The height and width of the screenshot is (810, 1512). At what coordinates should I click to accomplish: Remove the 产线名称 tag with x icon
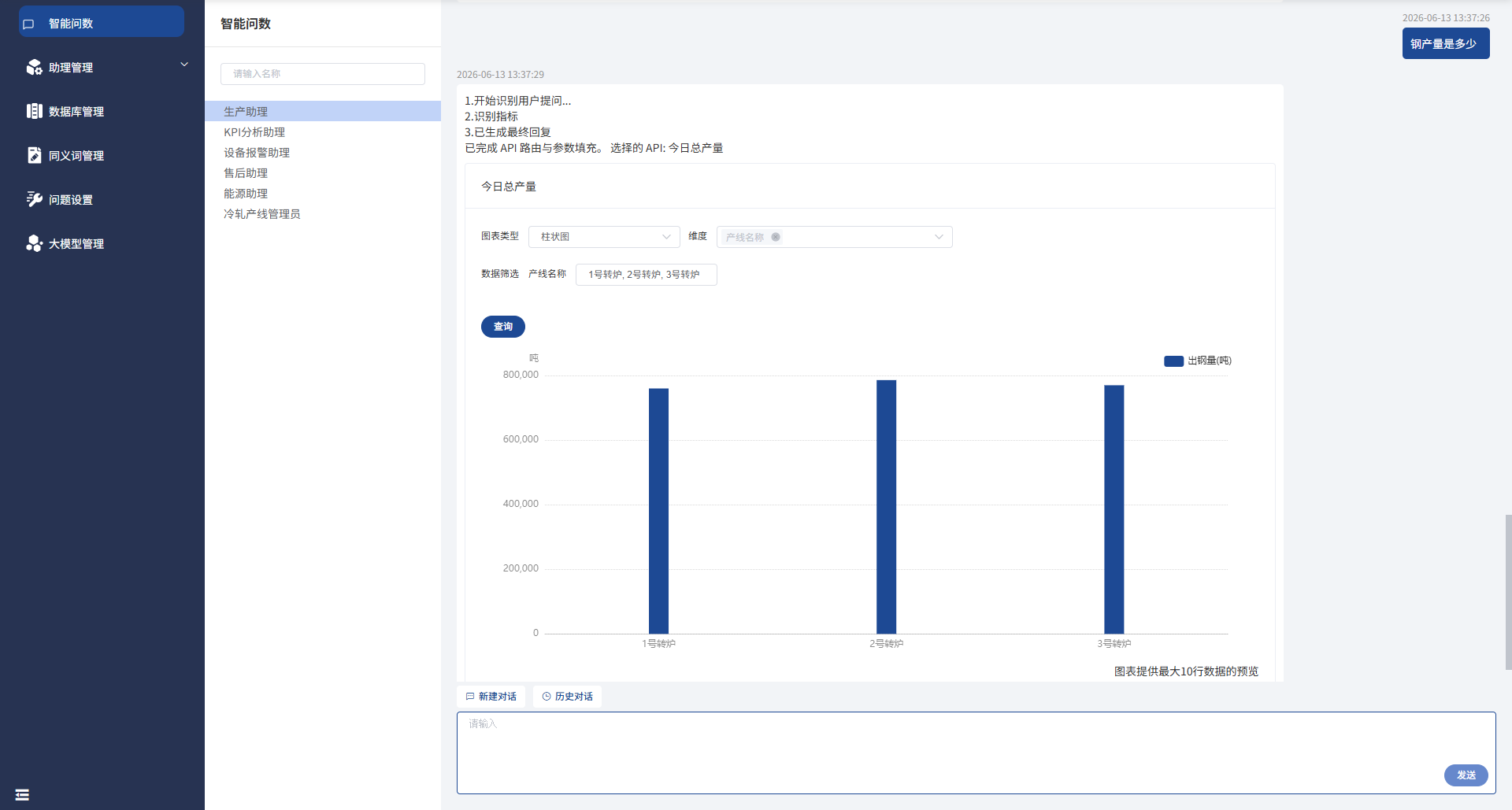point(776,237)
